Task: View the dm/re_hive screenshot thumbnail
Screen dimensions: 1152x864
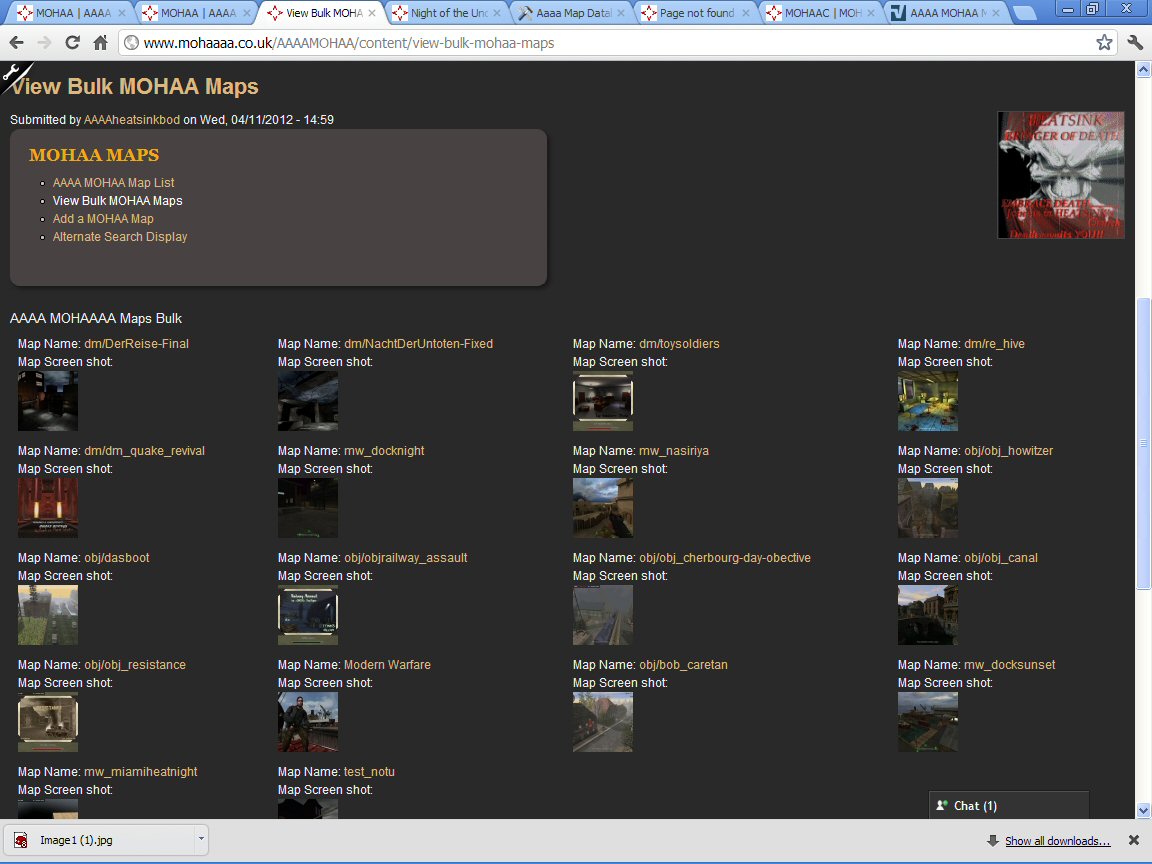Action: pyautogui.click(x=927, y=400)
